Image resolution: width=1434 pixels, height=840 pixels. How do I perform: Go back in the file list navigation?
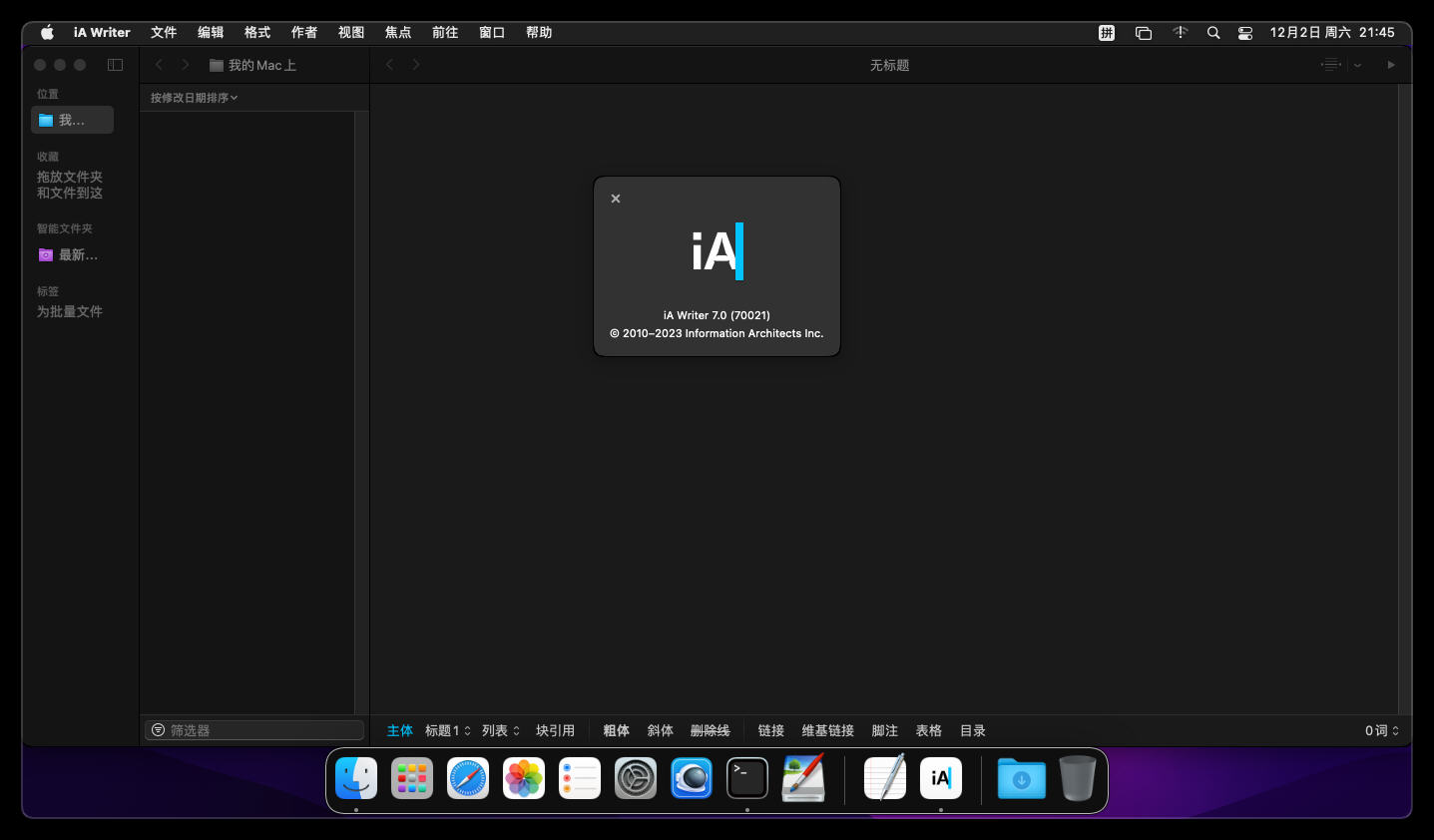click(x=159, y=65)
